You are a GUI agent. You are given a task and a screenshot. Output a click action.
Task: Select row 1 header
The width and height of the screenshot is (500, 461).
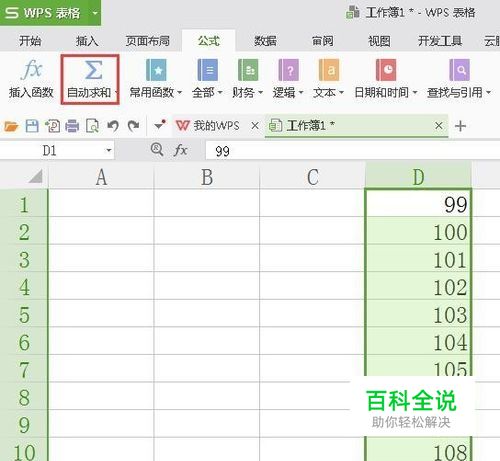[x=24, y=204]
